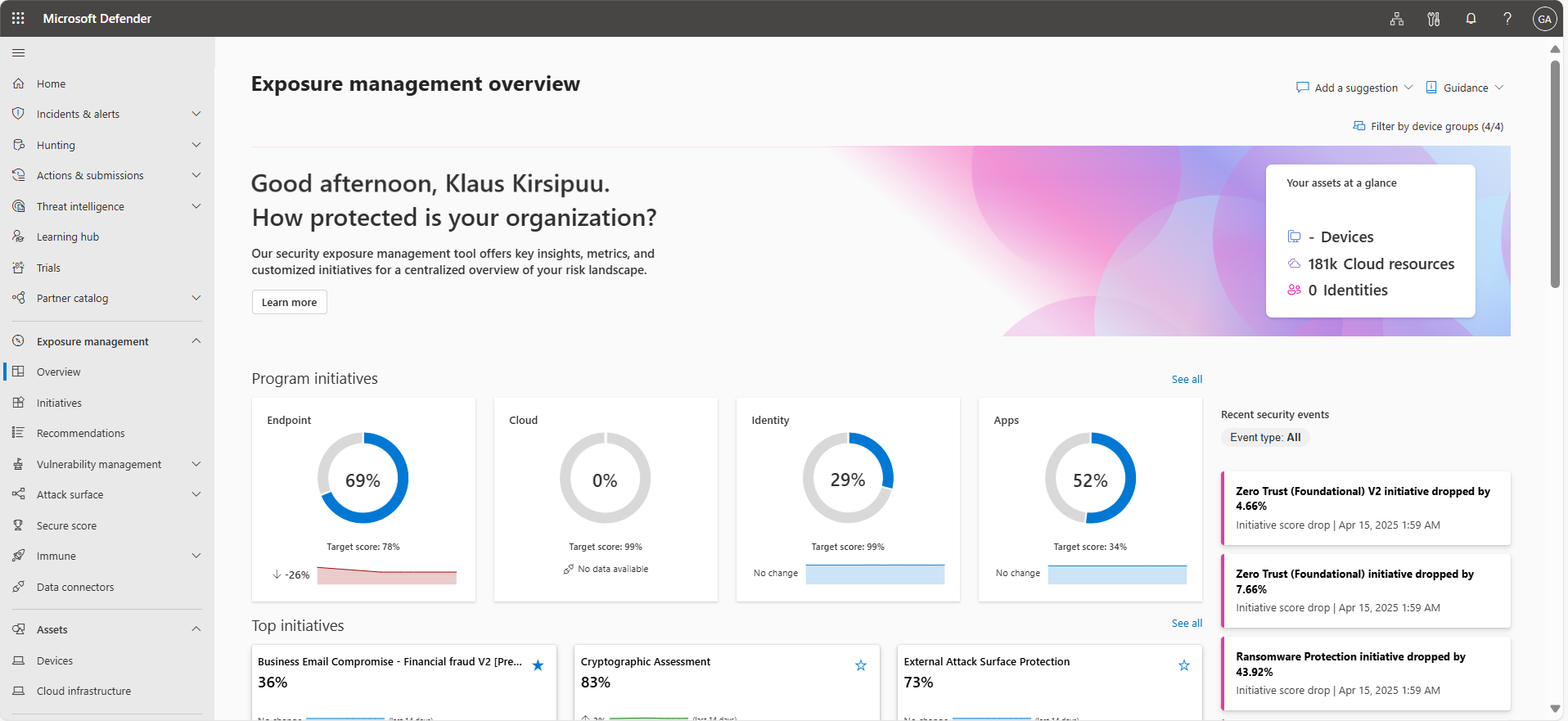Click the notifications bell icon
The width and height of the screenshot is (1568, 721).
click(1471, 19)
